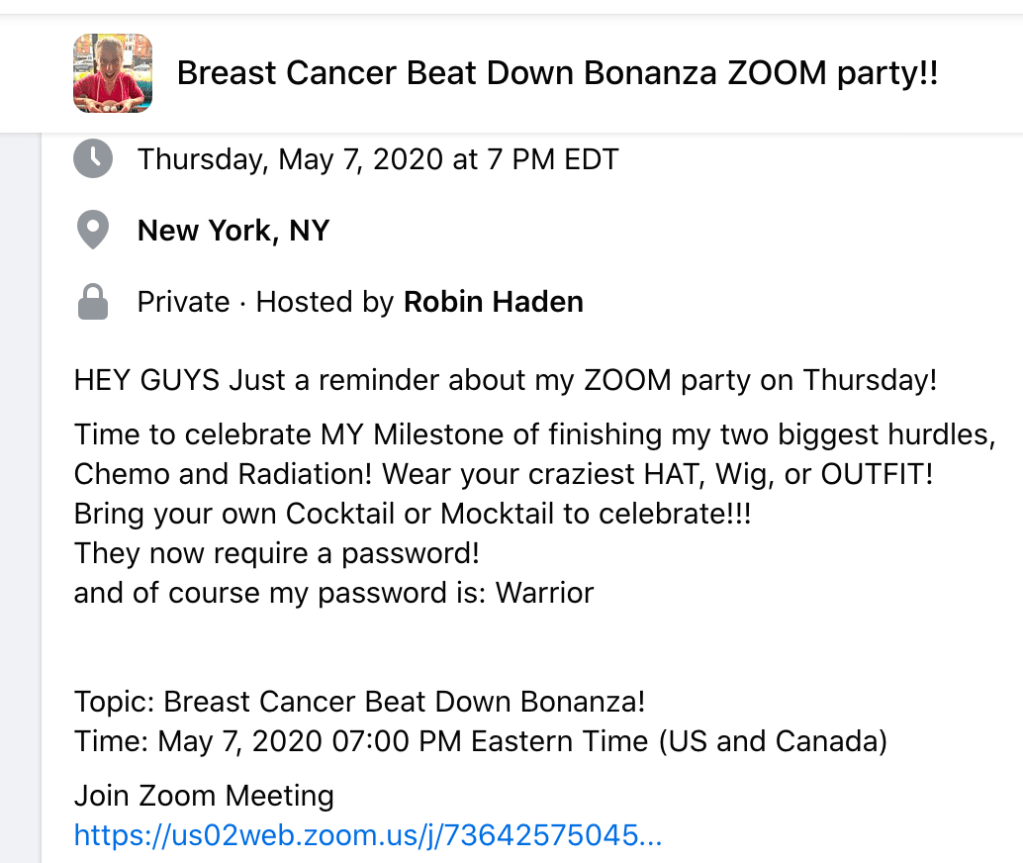1023x863 pixels.
Task: Click the password word Warrior
Action: 545,593
